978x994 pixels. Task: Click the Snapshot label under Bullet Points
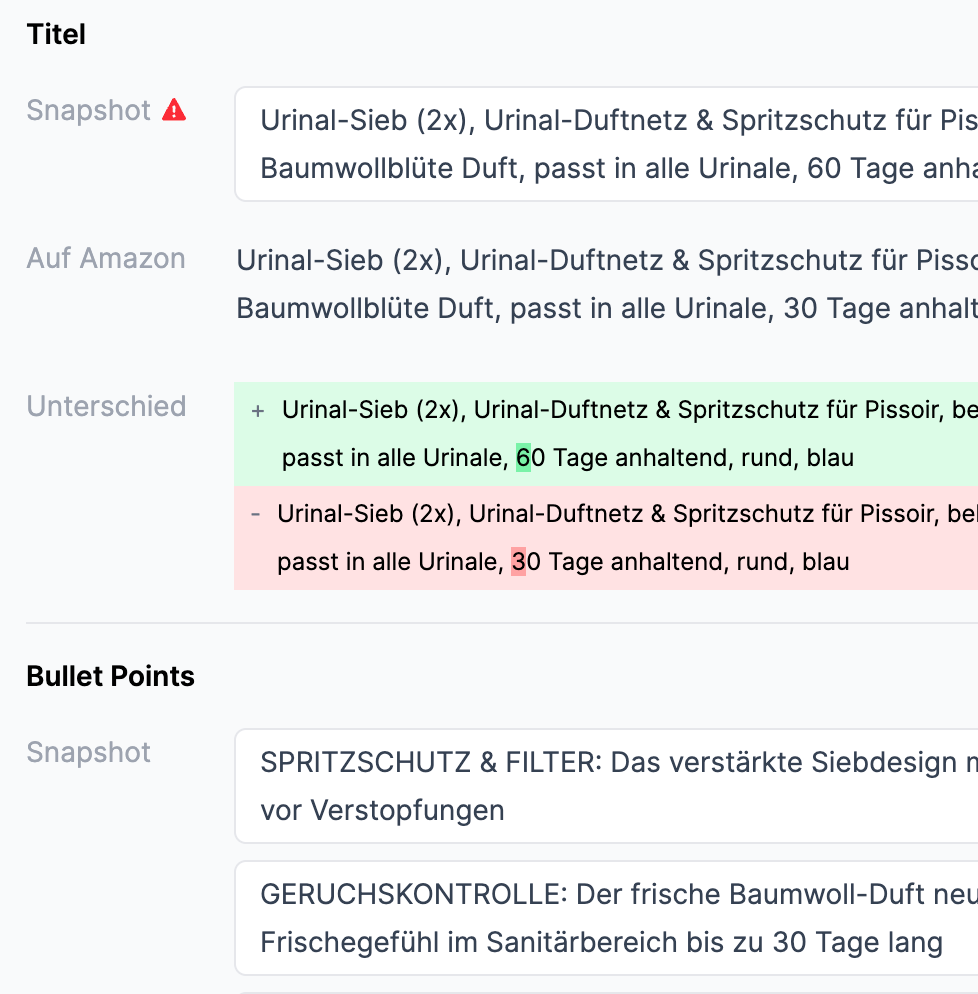pyautogui.click(x=88, y=752)
